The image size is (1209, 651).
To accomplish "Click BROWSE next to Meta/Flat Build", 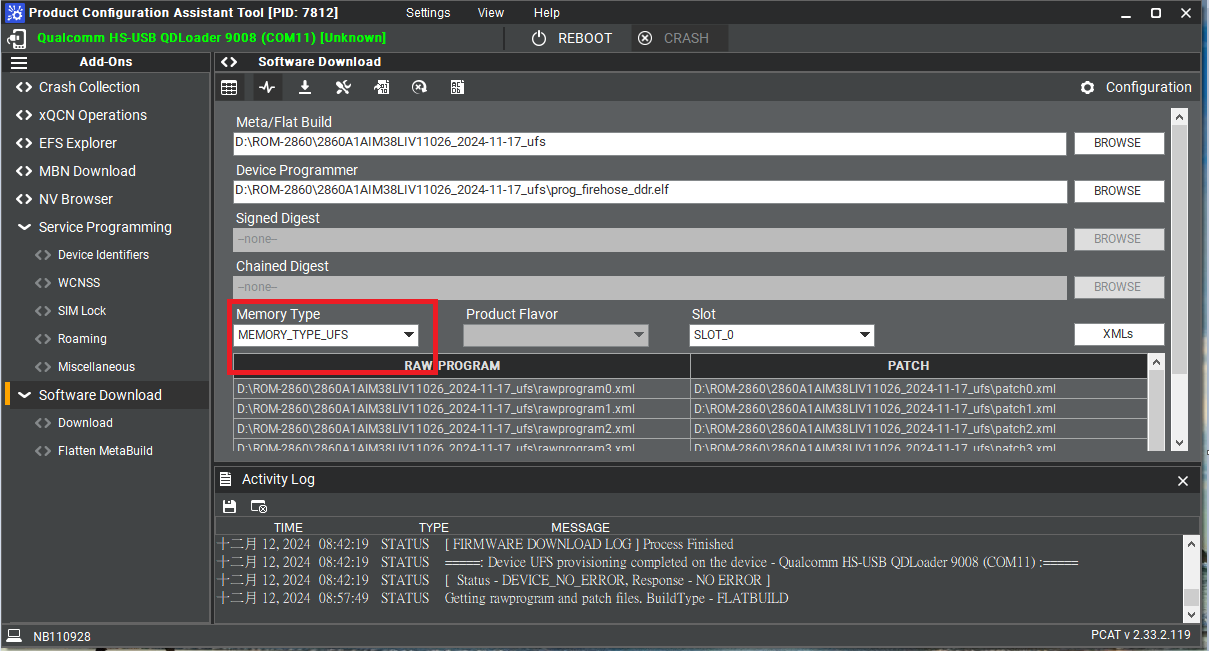I will pyautogui.click(x=1119, y=143).
